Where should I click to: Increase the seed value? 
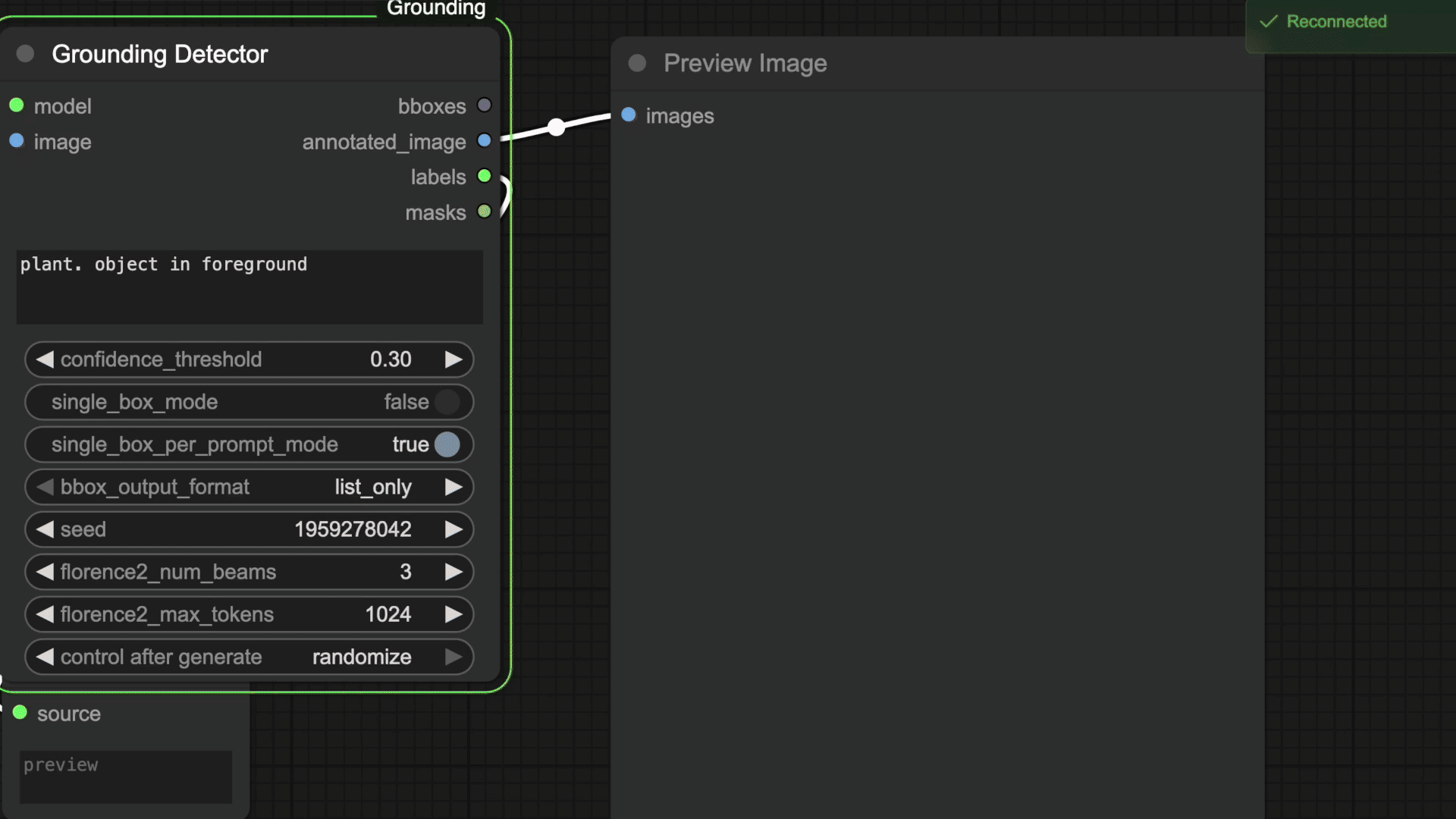(453, 529)
